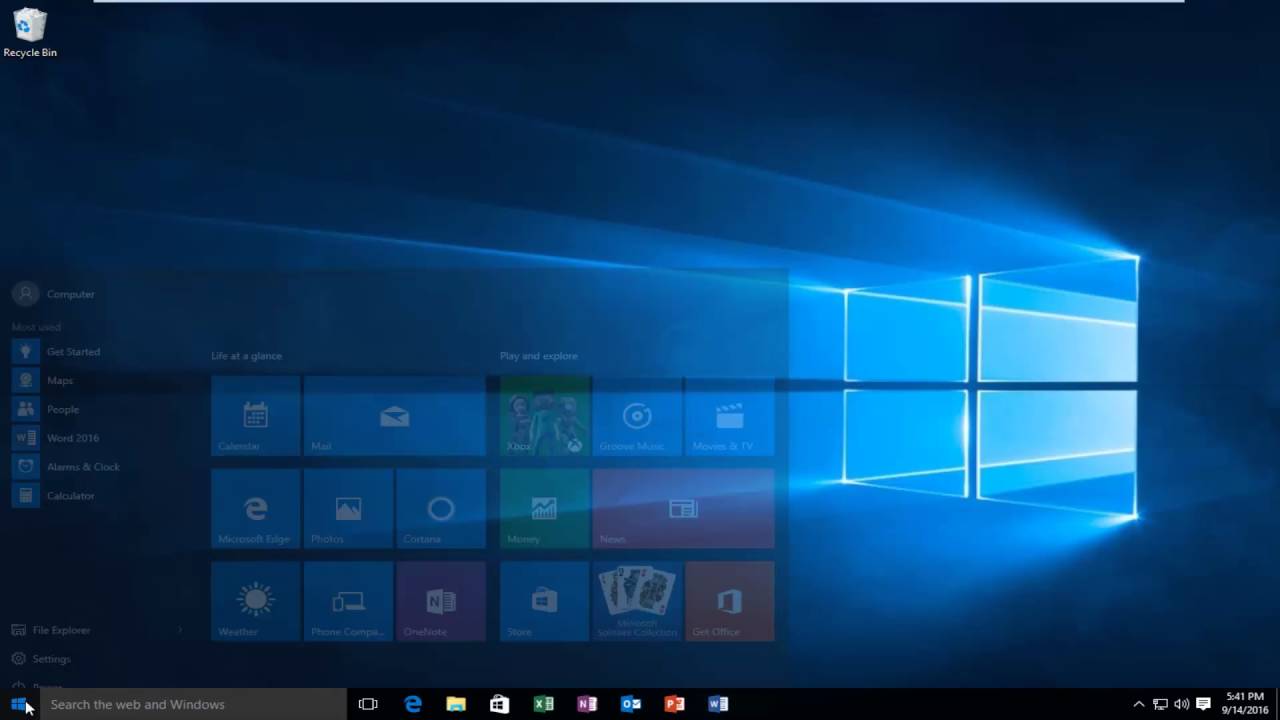Show hidden system tray icons

(1138, 704)
